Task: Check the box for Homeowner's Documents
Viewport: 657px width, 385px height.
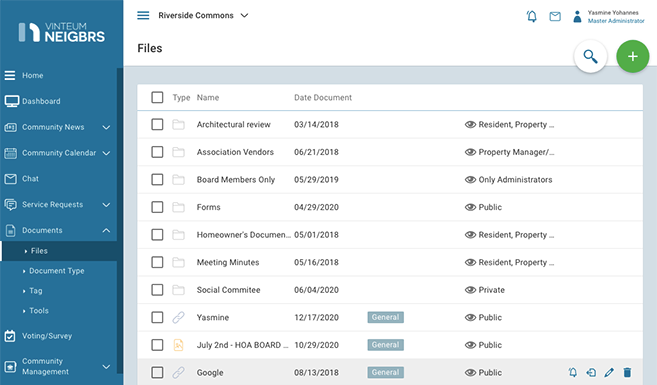Action: 157,235
